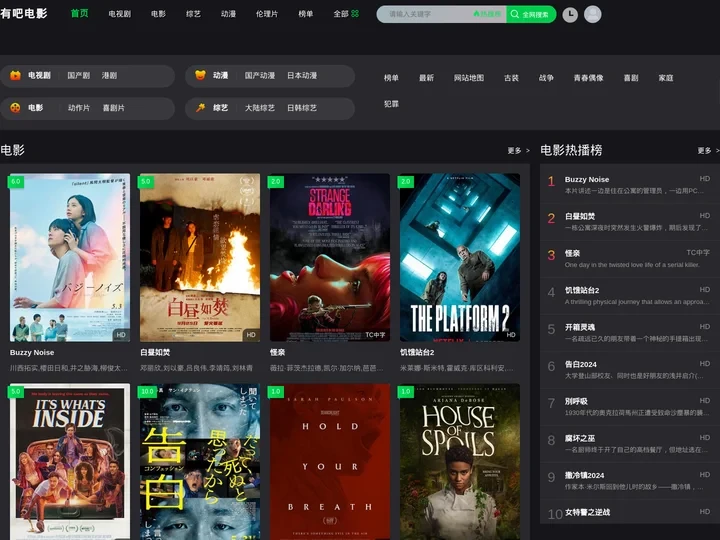Viewport: 720px width, 540px height.
Task: Open rank 8 腐坏之巫 in hot list
Action: tap(630, 444)
